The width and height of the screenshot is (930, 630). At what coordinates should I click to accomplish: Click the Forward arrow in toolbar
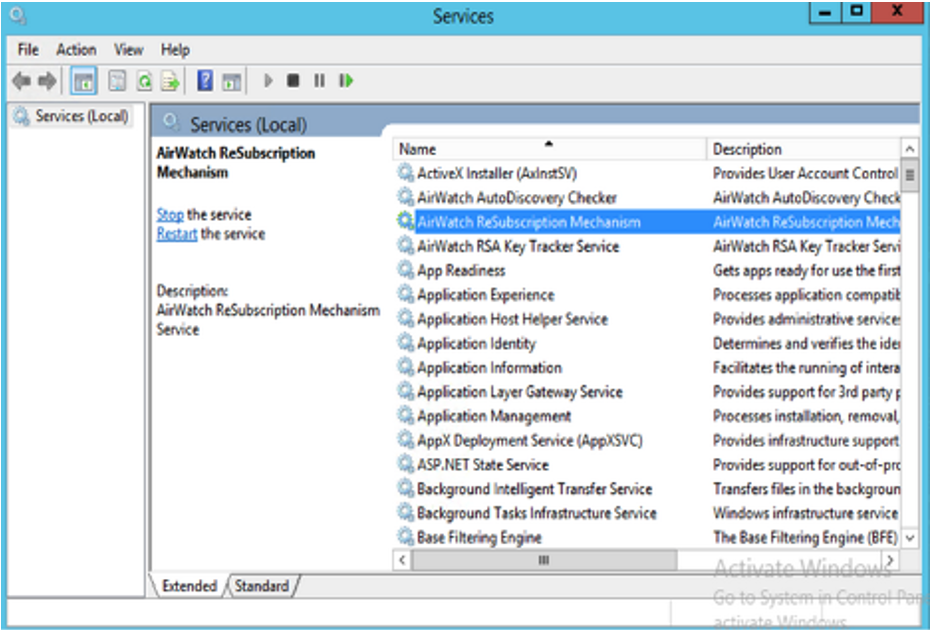coord(46,81)
